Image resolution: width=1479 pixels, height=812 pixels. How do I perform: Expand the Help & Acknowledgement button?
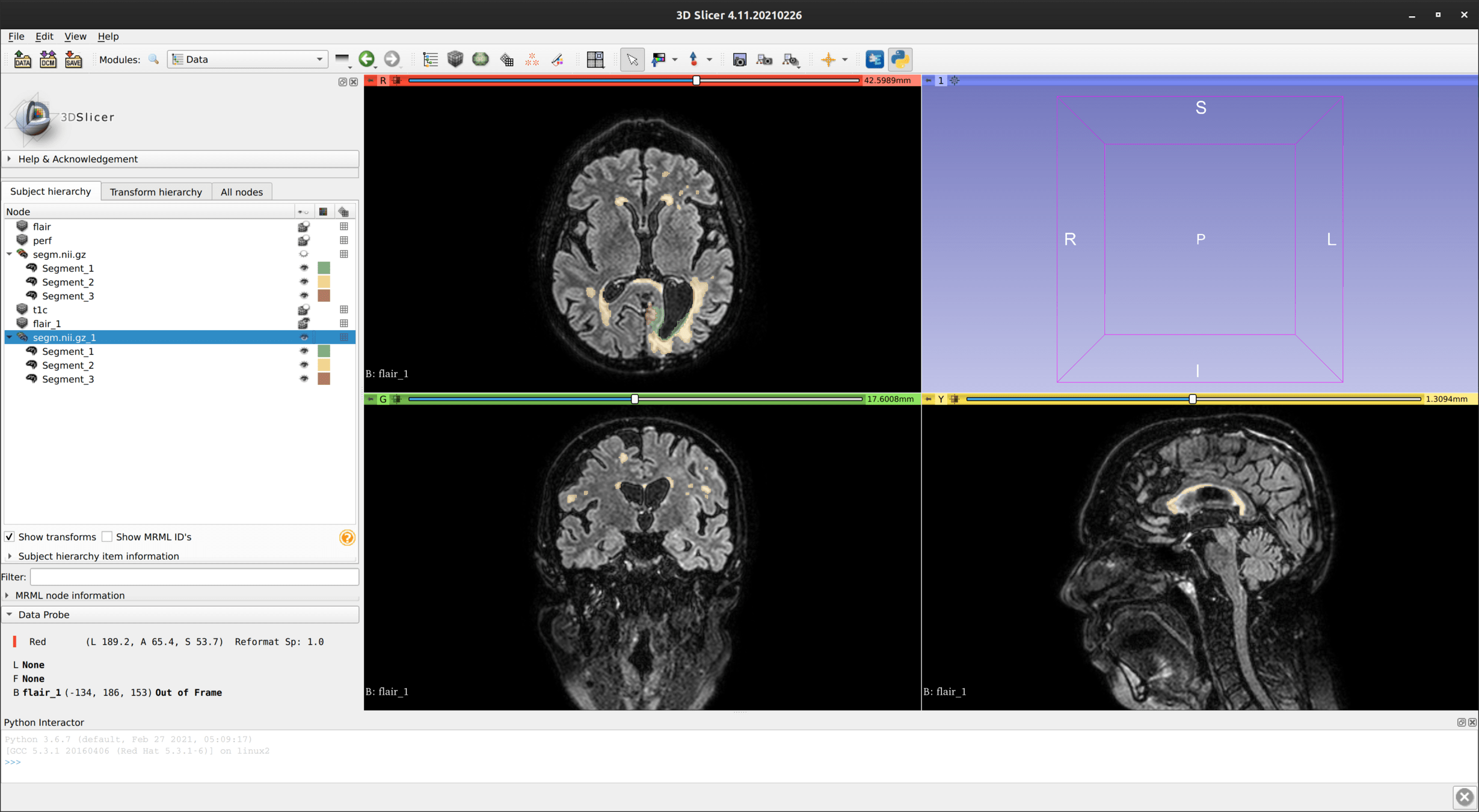coord(78,159)
